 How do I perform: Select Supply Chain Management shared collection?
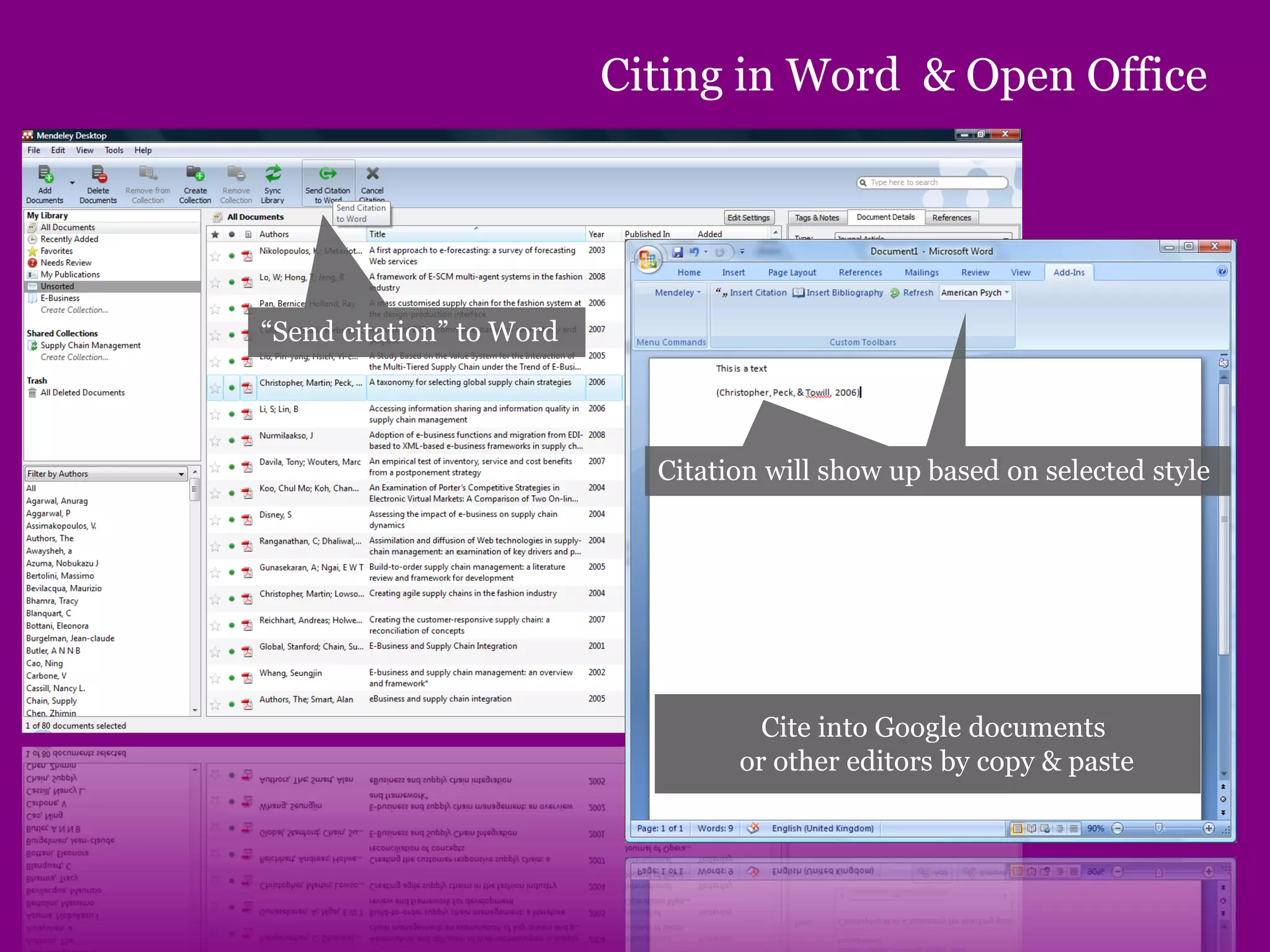(x=91, y=345)
